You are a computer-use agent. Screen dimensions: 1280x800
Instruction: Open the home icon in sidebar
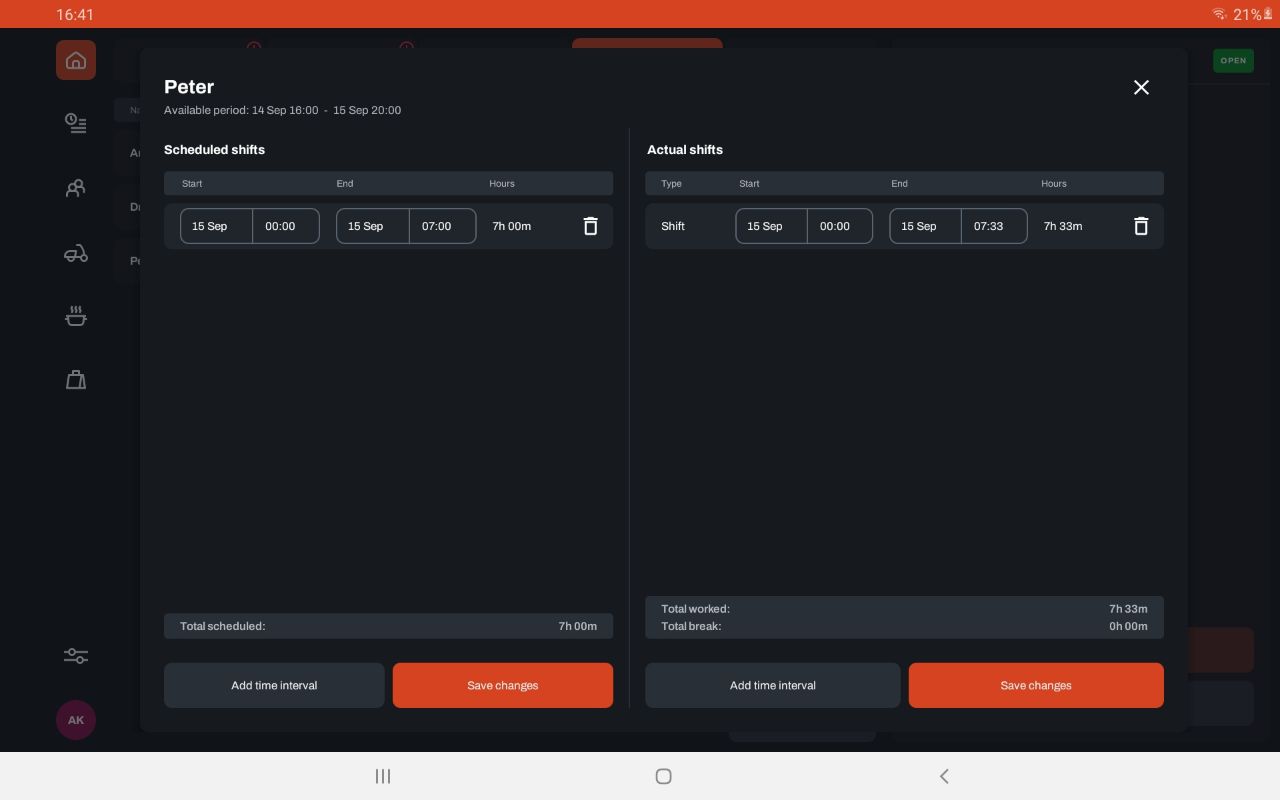[76, 61]
